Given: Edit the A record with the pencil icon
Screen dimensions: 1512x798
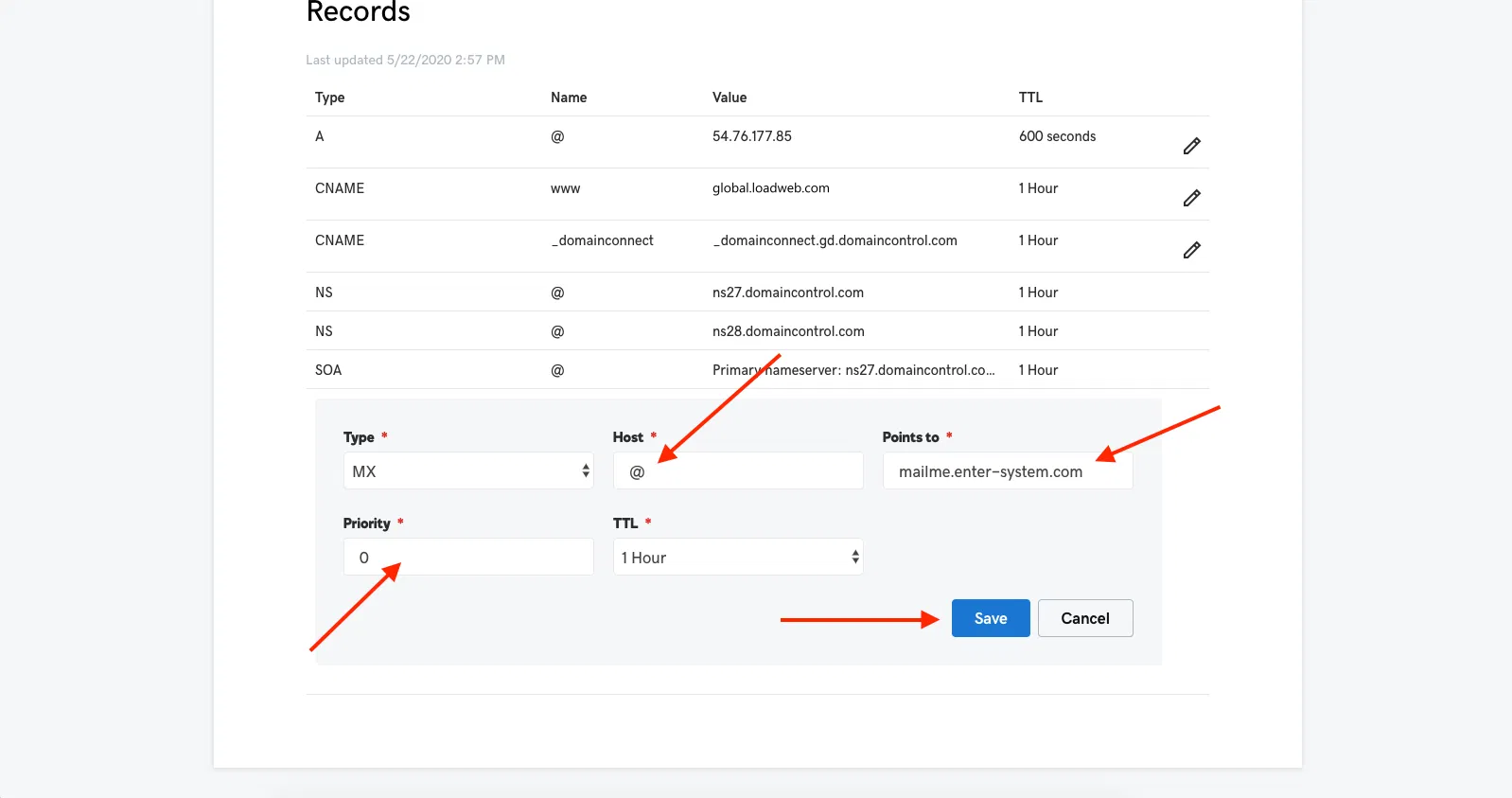Looking at the screenshot, I should pyautogui.click(x=1191, y=146).
